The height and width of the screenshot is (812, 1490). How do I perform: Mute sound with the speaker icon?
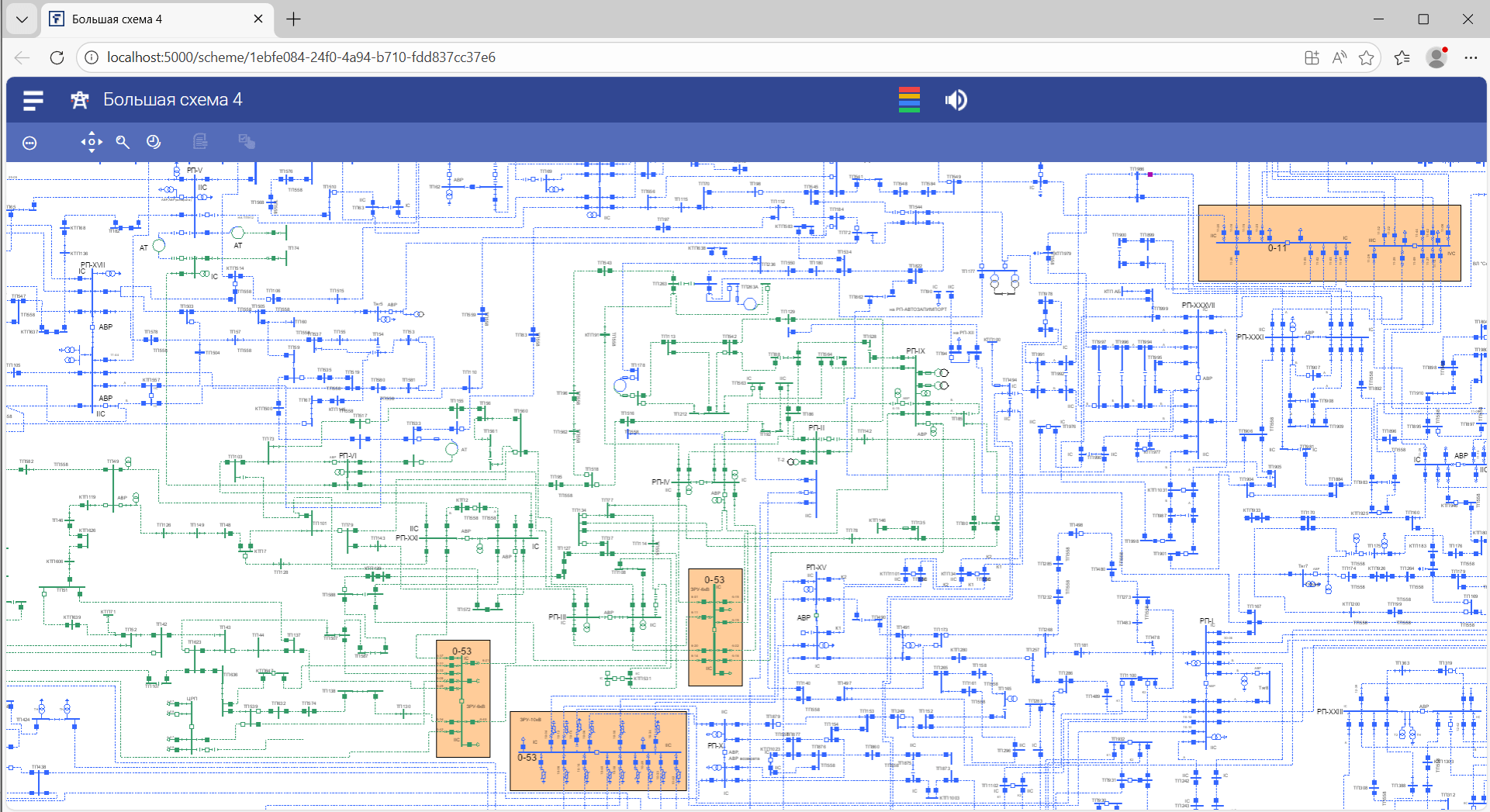[956, 100]
